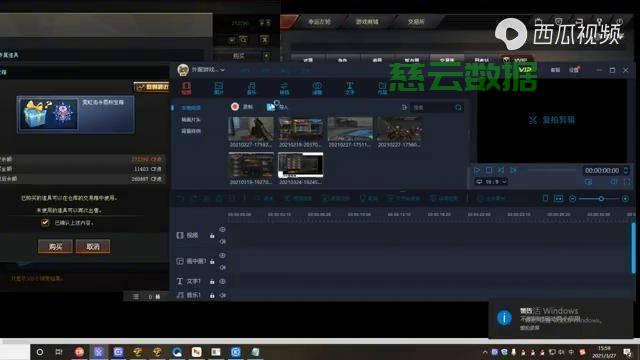
Task: Click the timeline zoom slider handle
Action: click(x=601, y=199)
